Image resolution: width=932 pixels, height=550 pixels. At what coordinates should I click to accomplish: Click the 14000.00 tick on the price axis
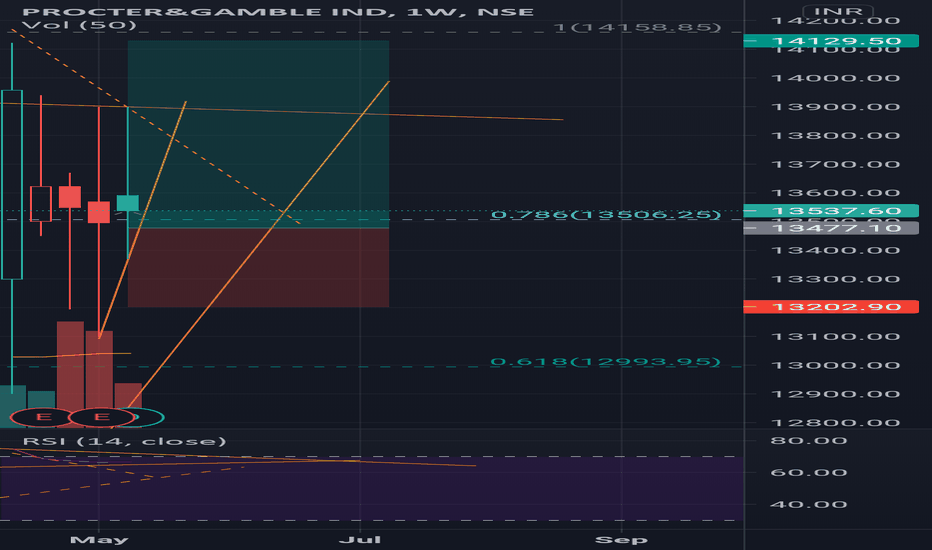[835, 78]
